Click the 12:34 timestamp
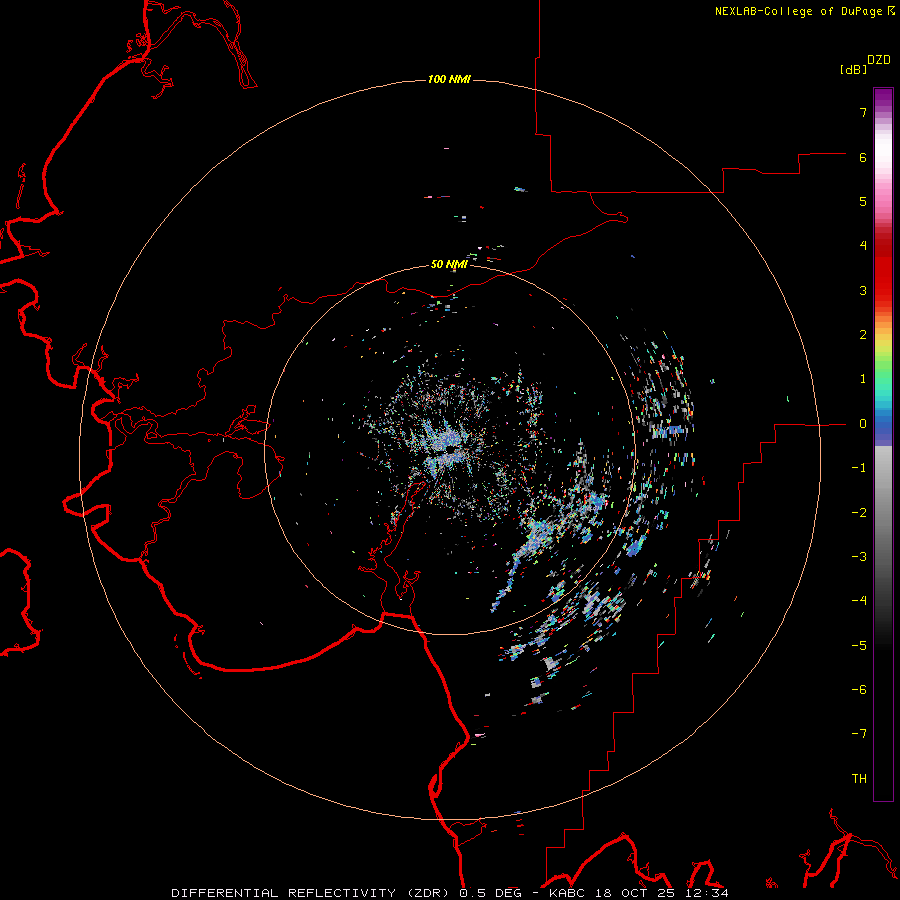The image size is (900, 900). coord(706,893)
